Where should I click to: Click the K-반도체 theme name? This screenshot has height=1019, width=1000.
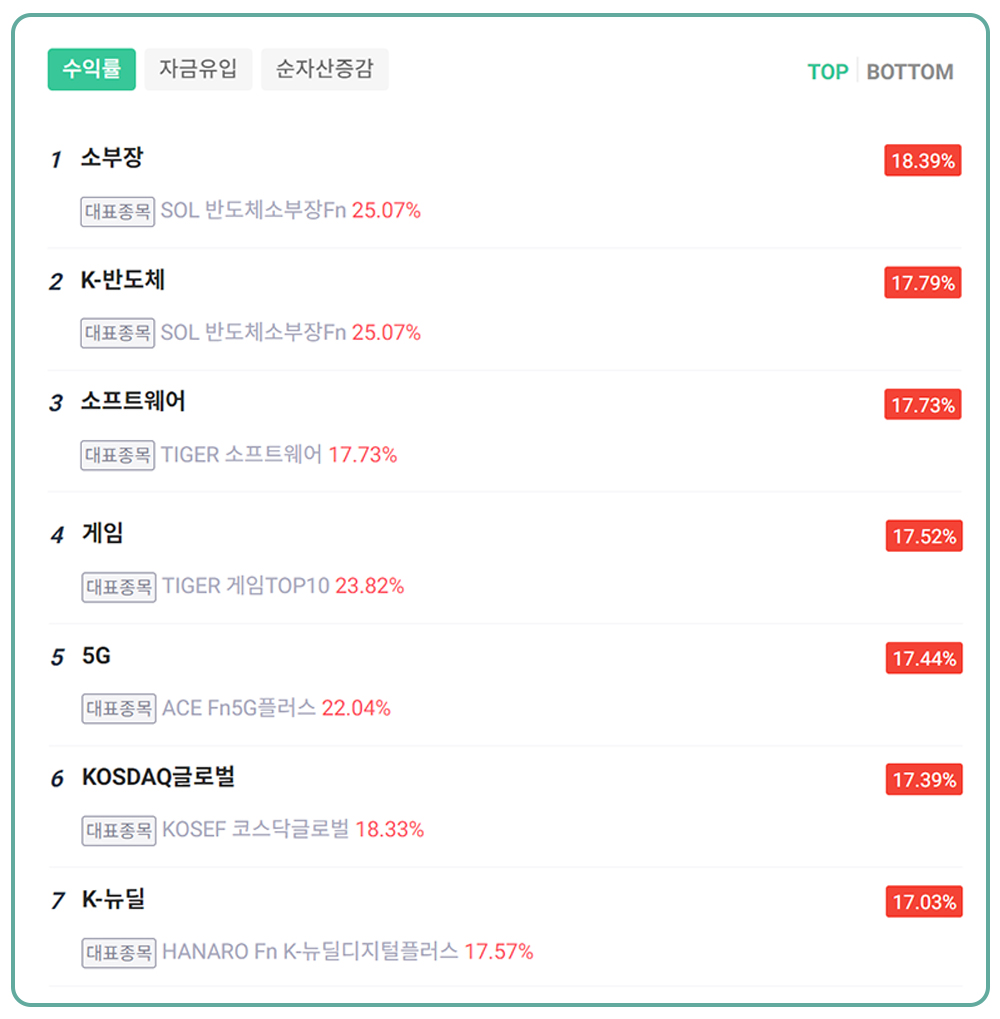pyautogui.click(x=123, y=281)
